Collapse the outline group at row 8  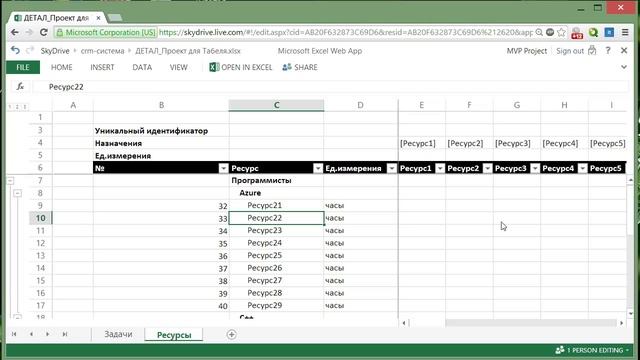(17, 193)
